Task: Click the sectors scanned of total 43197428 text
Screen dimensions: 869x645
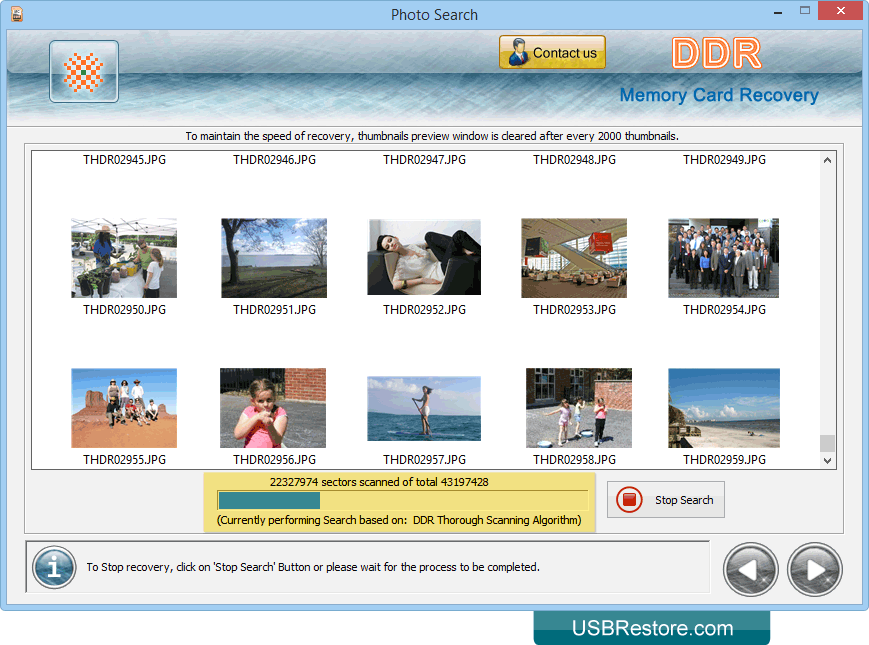Action: [379, 482]
